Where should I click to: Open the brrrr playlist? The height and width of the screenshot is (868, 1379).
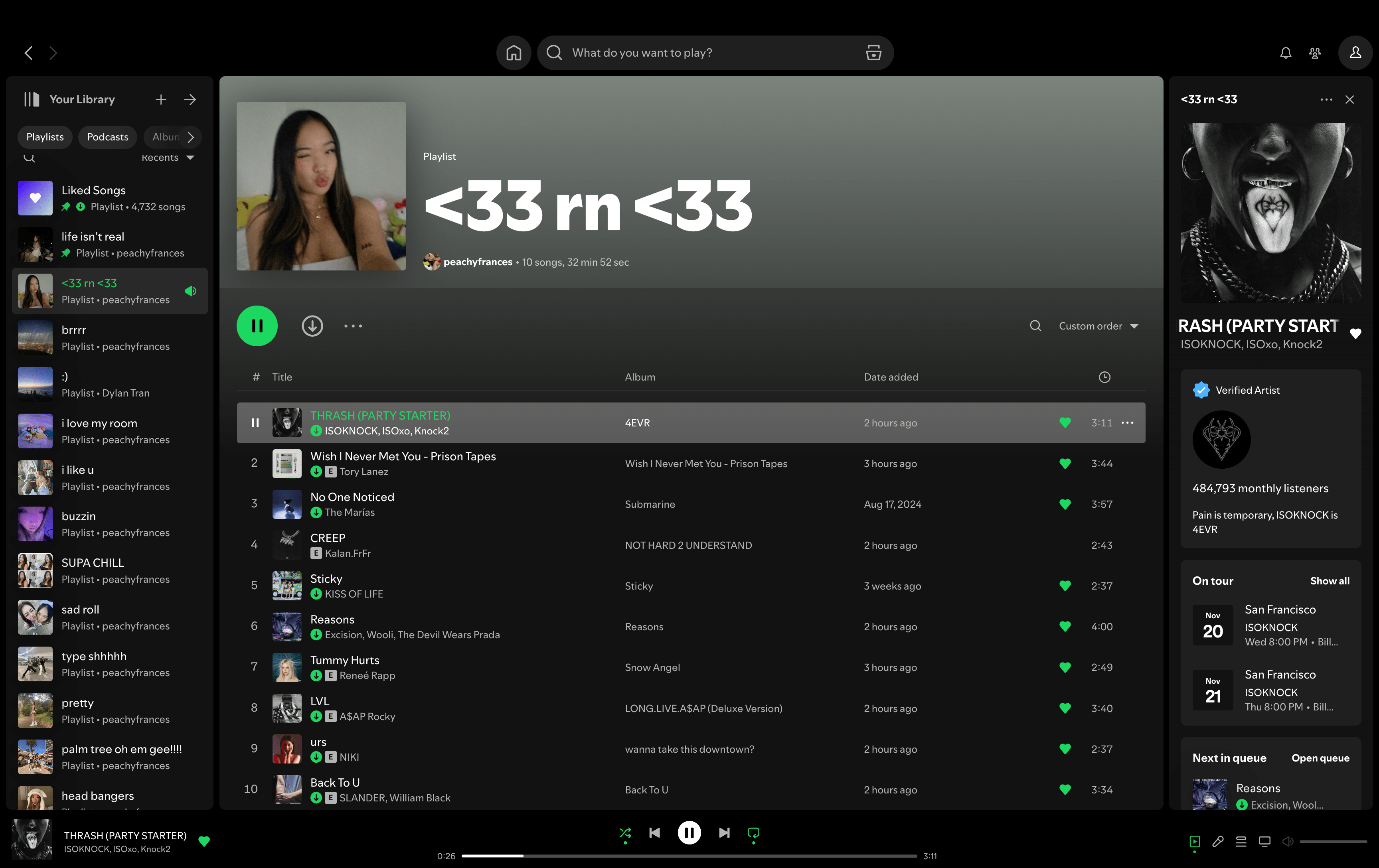pyautogui.click(x=110, y=338)
